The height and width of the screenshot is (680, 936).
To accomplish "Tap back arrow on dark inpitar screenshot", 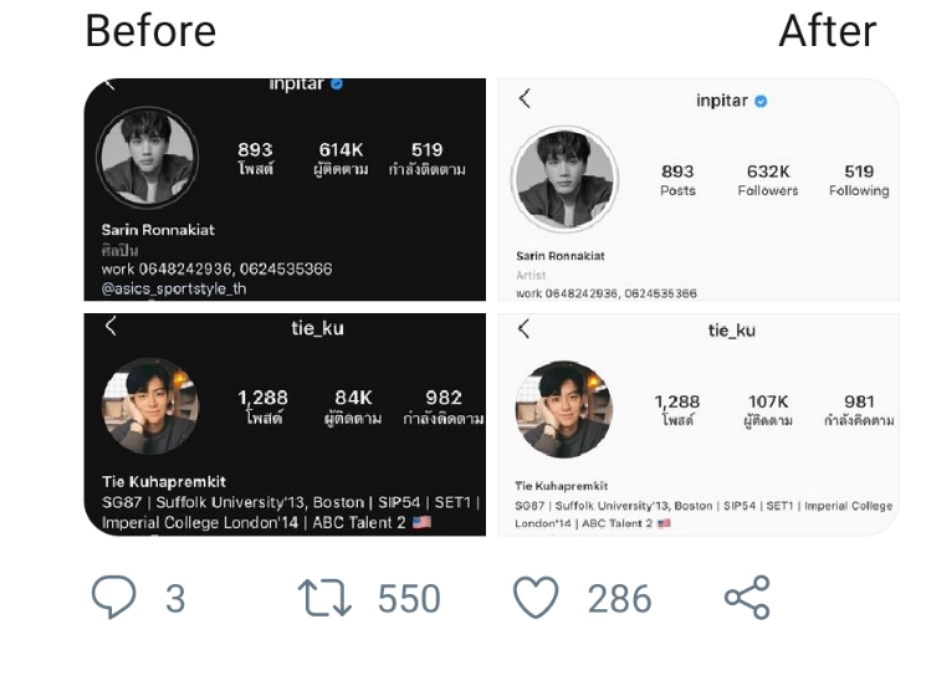I will tap(110, 84).
